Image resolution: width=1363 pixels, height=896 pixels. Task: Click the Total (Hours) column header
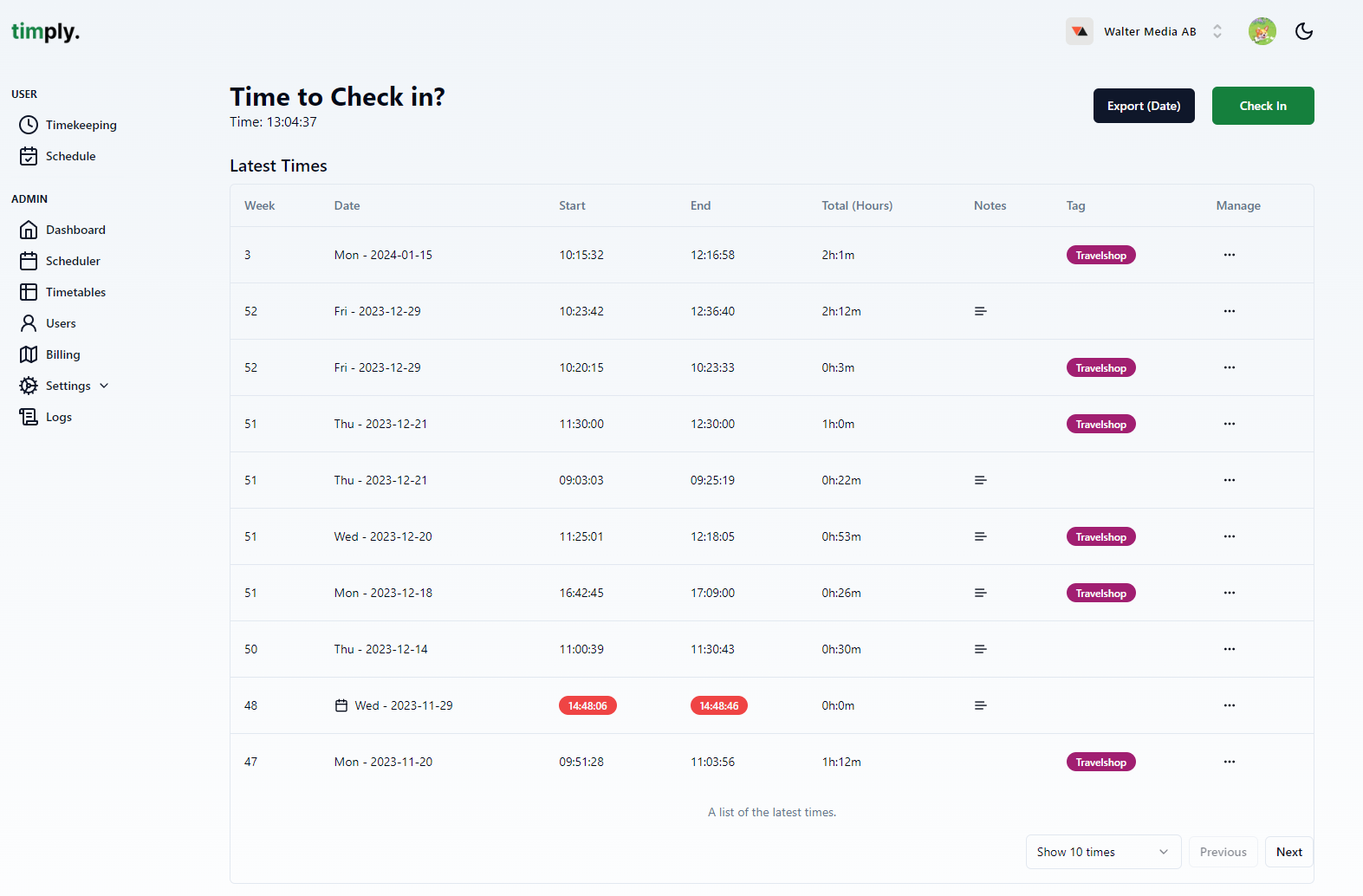[857, 205]
